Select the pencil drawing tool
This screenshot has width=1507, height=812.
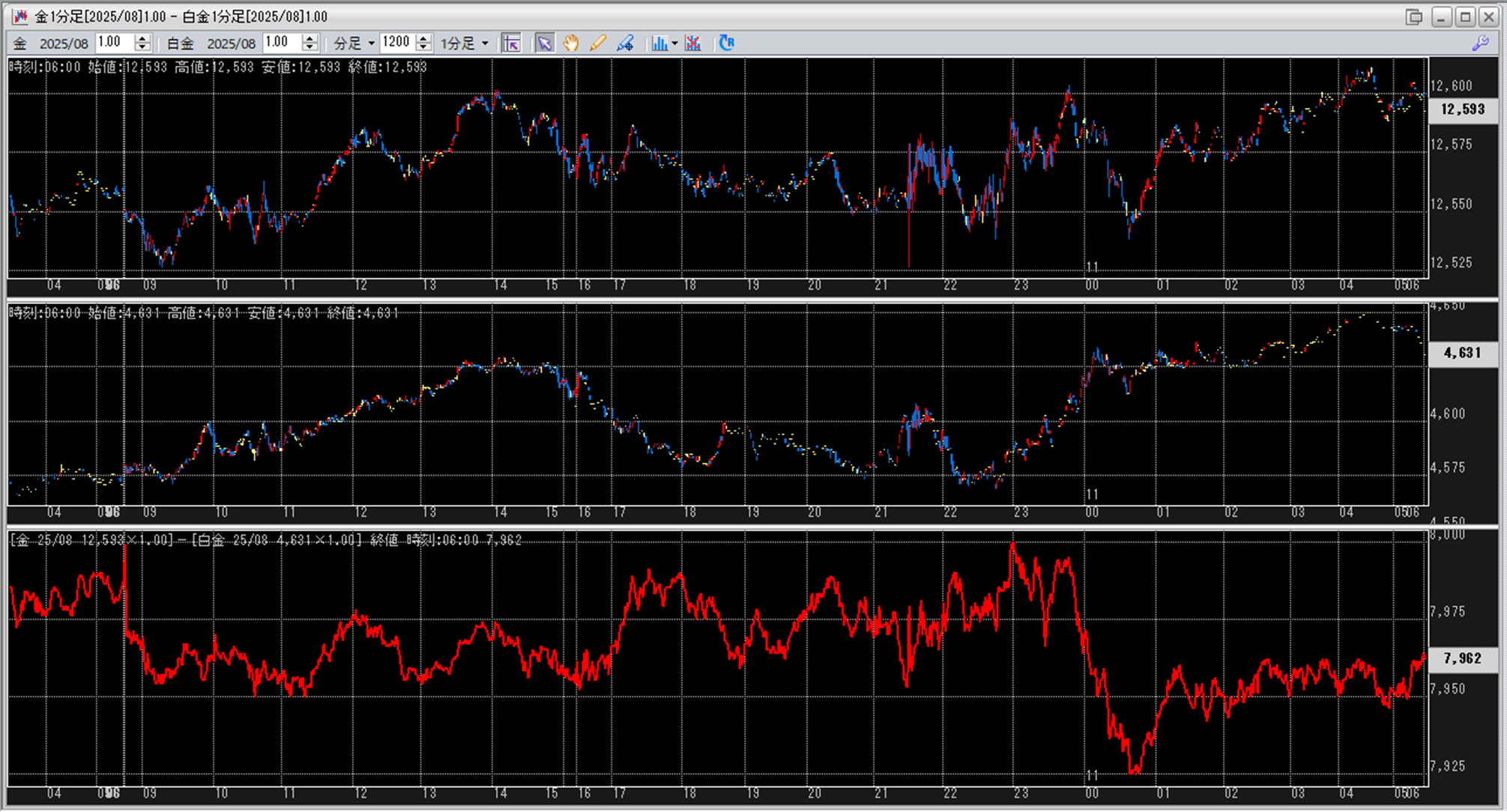point(597,43)
